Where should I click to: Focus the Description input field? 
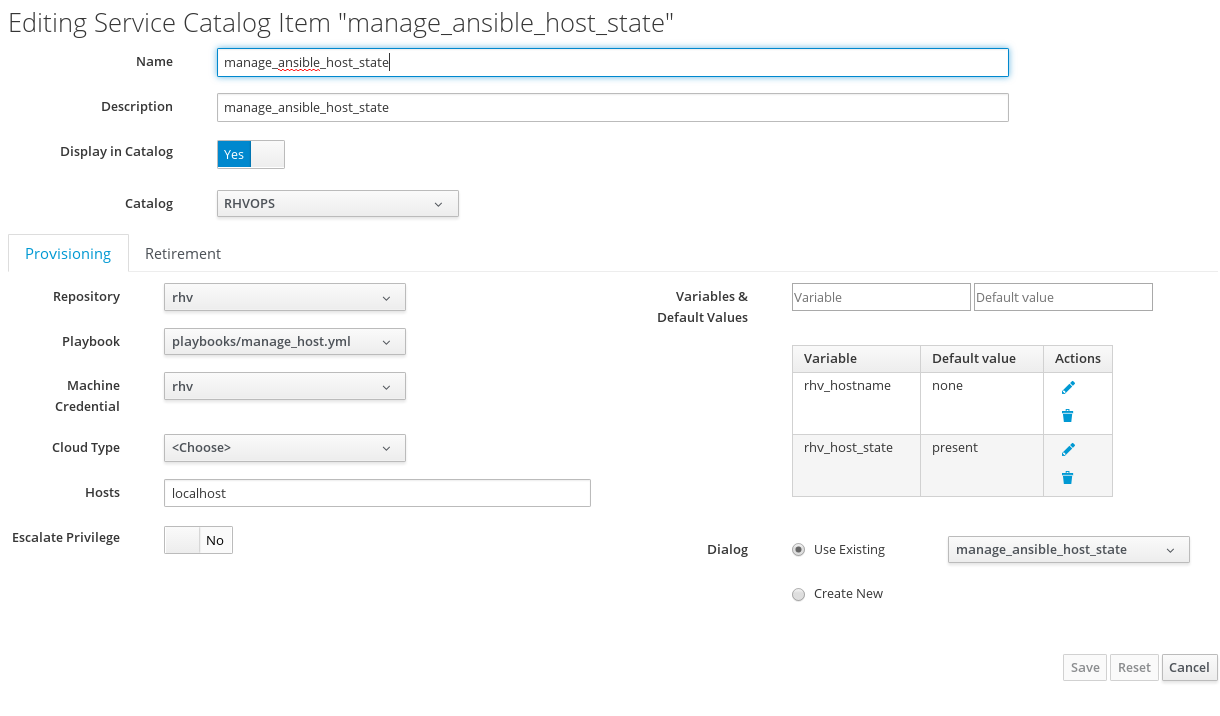tap(612, 107)
